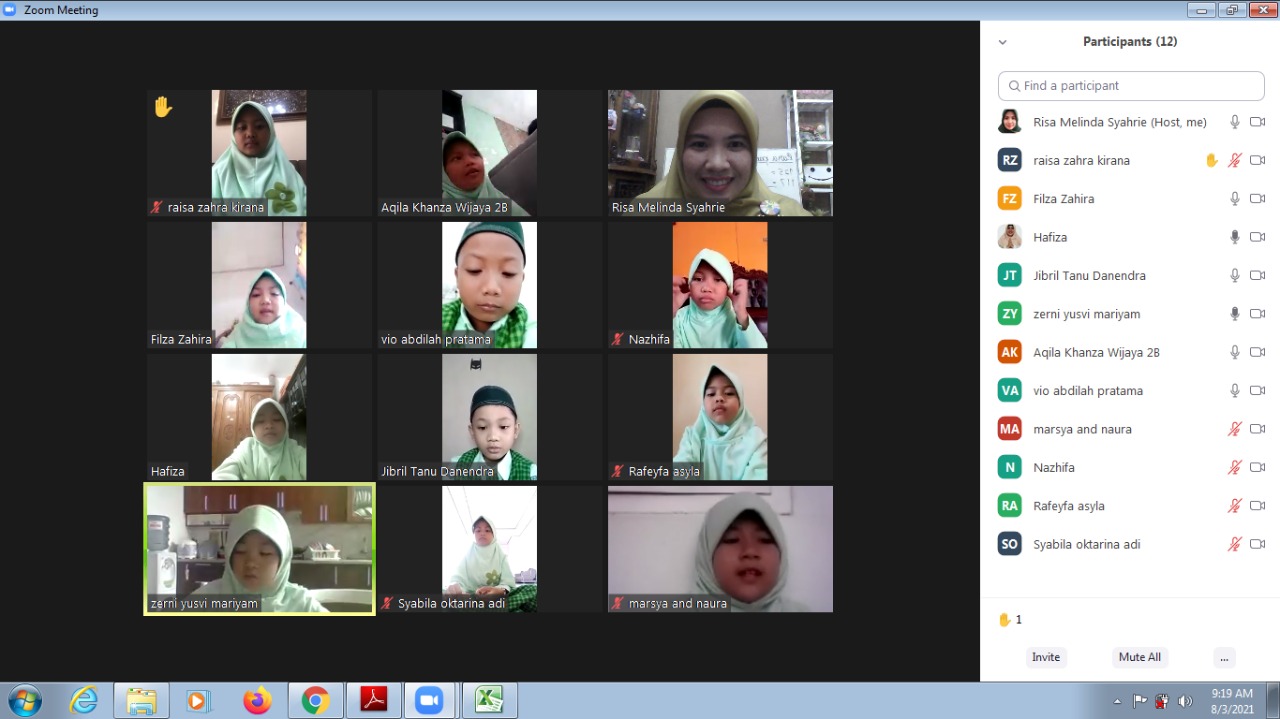Click the ZY avatar for zerni yusvi mariyam
The width and height of the screenshot is (1280, 719).
[1010, 314]
